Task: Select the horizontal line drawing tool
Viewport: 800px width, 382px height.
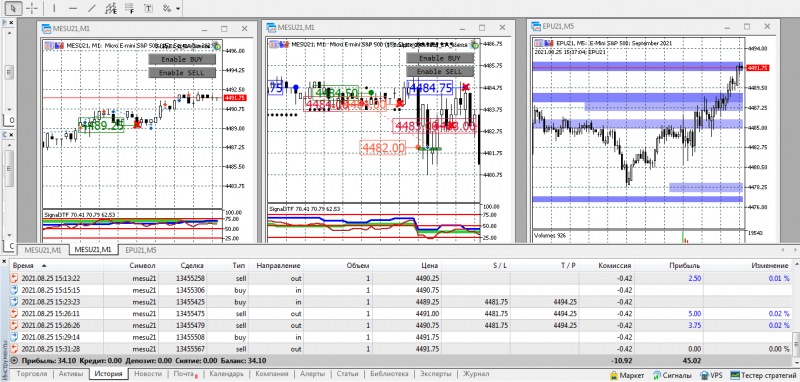Action: tap(73, 8)
